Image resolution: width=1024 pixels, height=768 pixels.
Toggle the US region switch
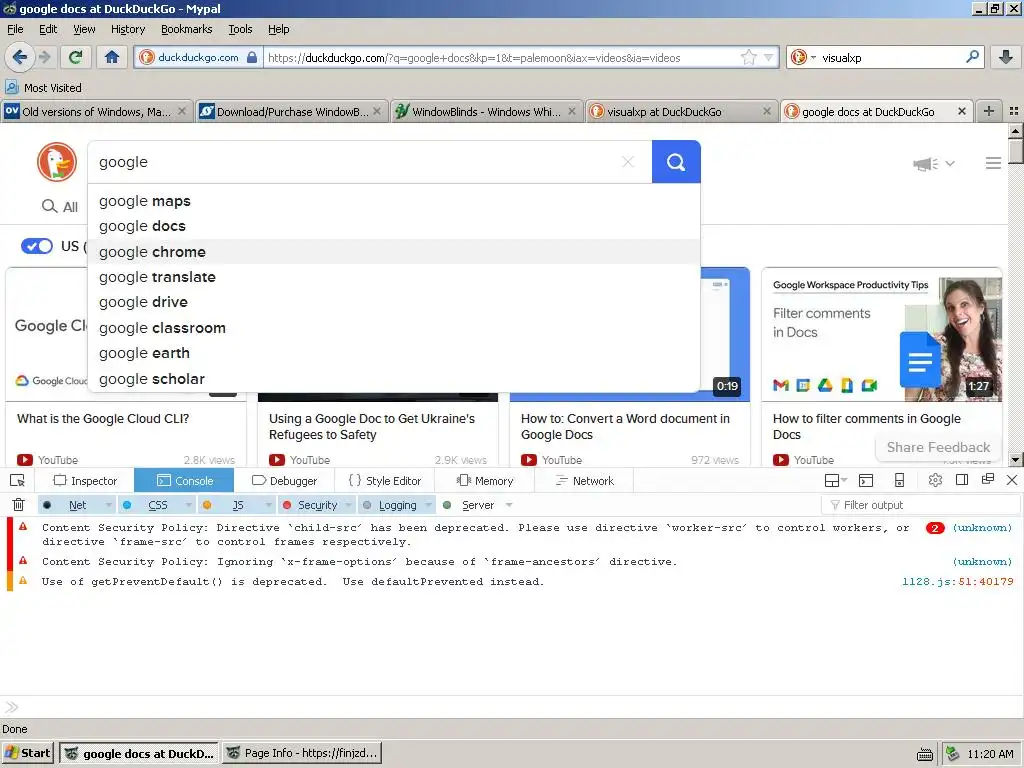point(37,246)
